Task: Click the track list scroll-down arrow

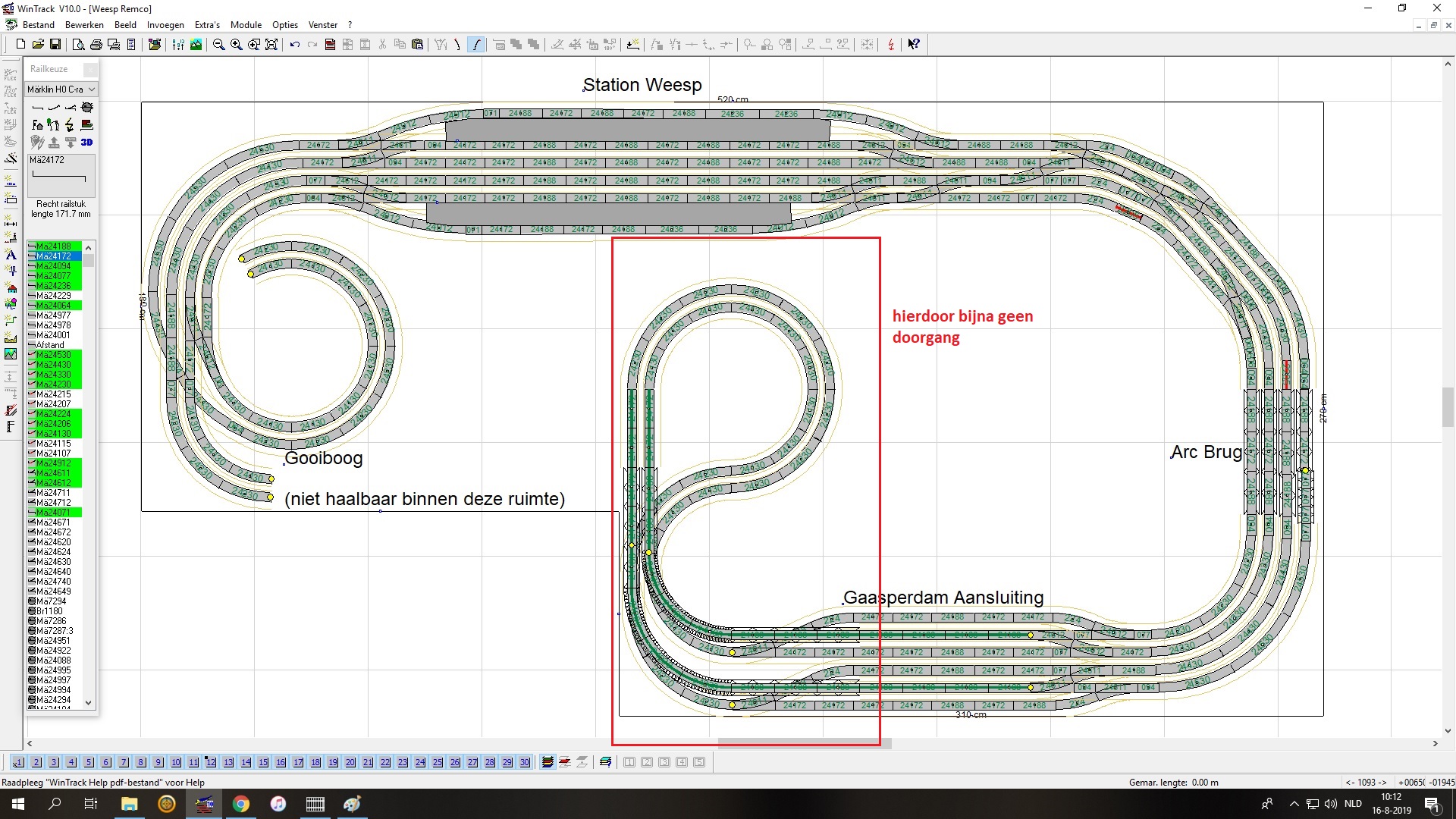Action: [x=89, y=703]
